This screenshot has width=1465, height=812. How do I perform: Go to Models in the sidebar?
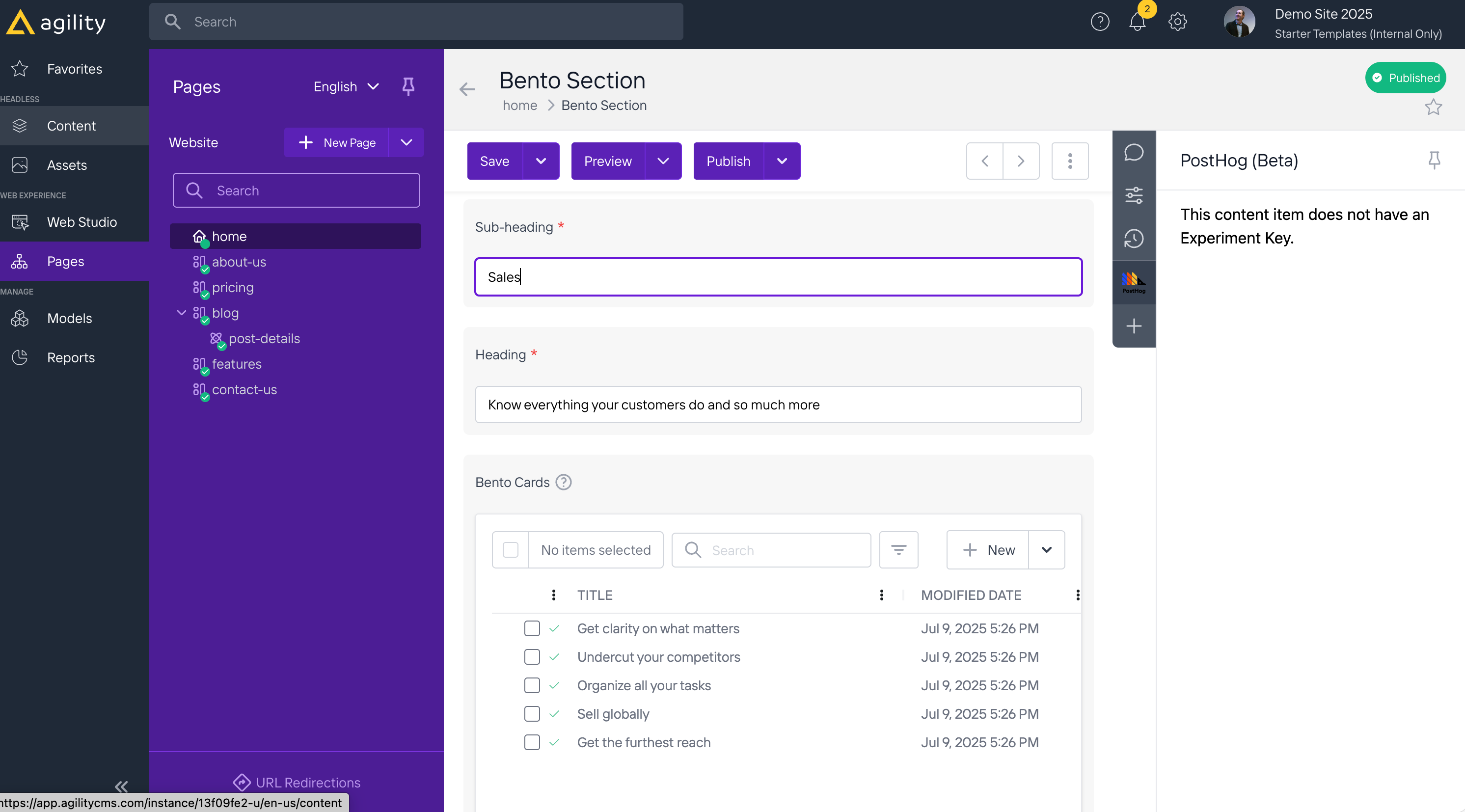(69, 319)
